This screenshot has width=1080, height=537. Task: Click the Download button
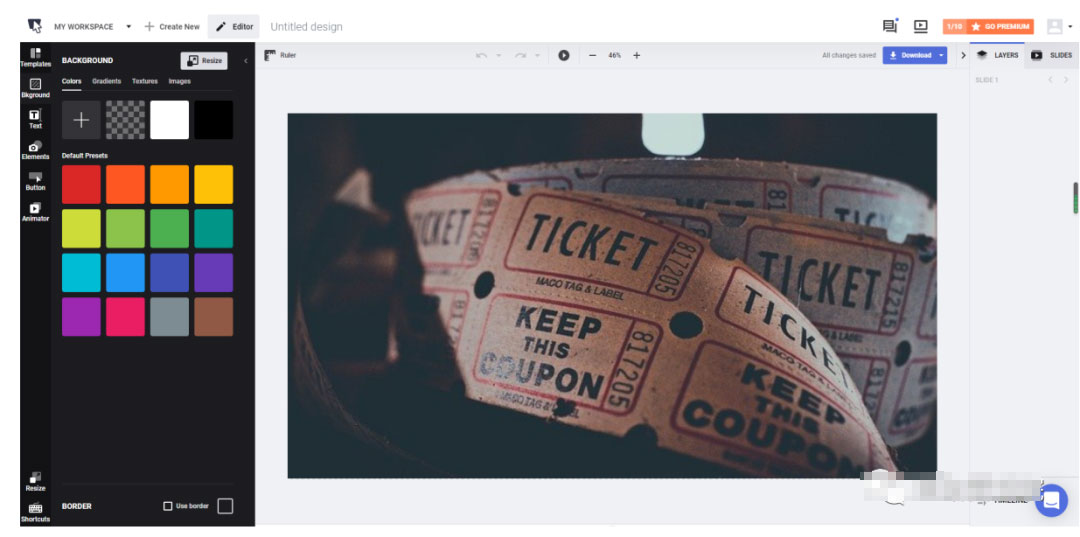point(909,55)
